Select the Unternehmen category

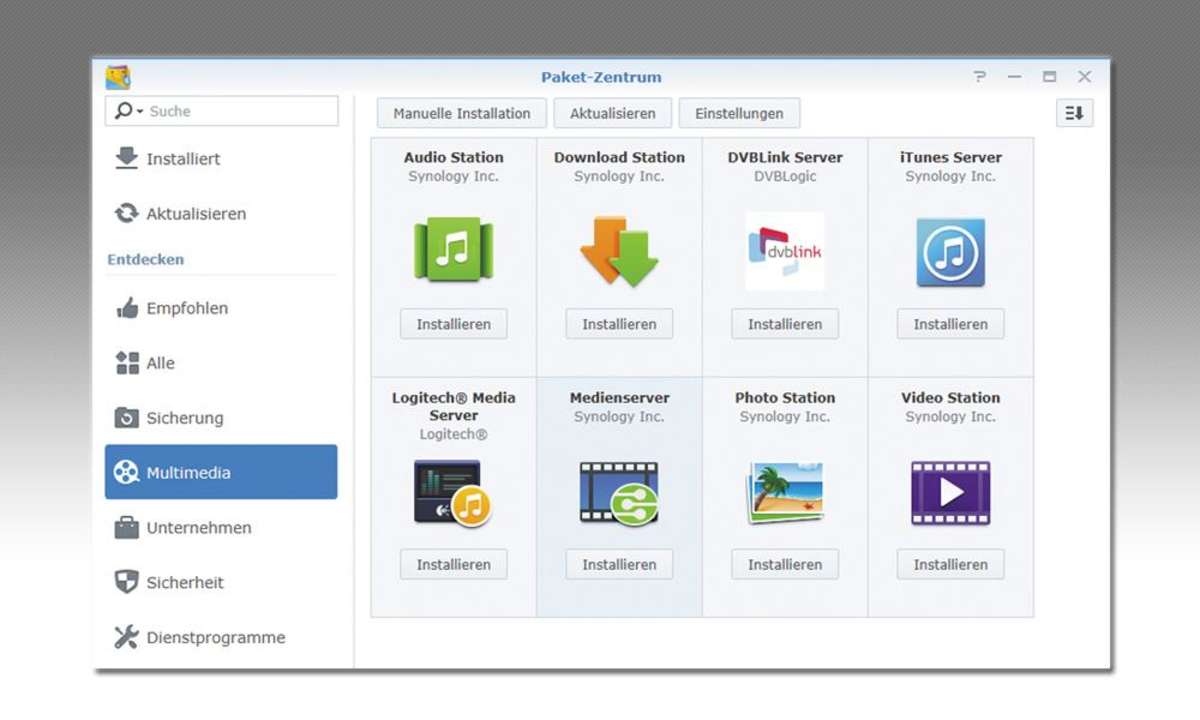click(x=221, y=527)
